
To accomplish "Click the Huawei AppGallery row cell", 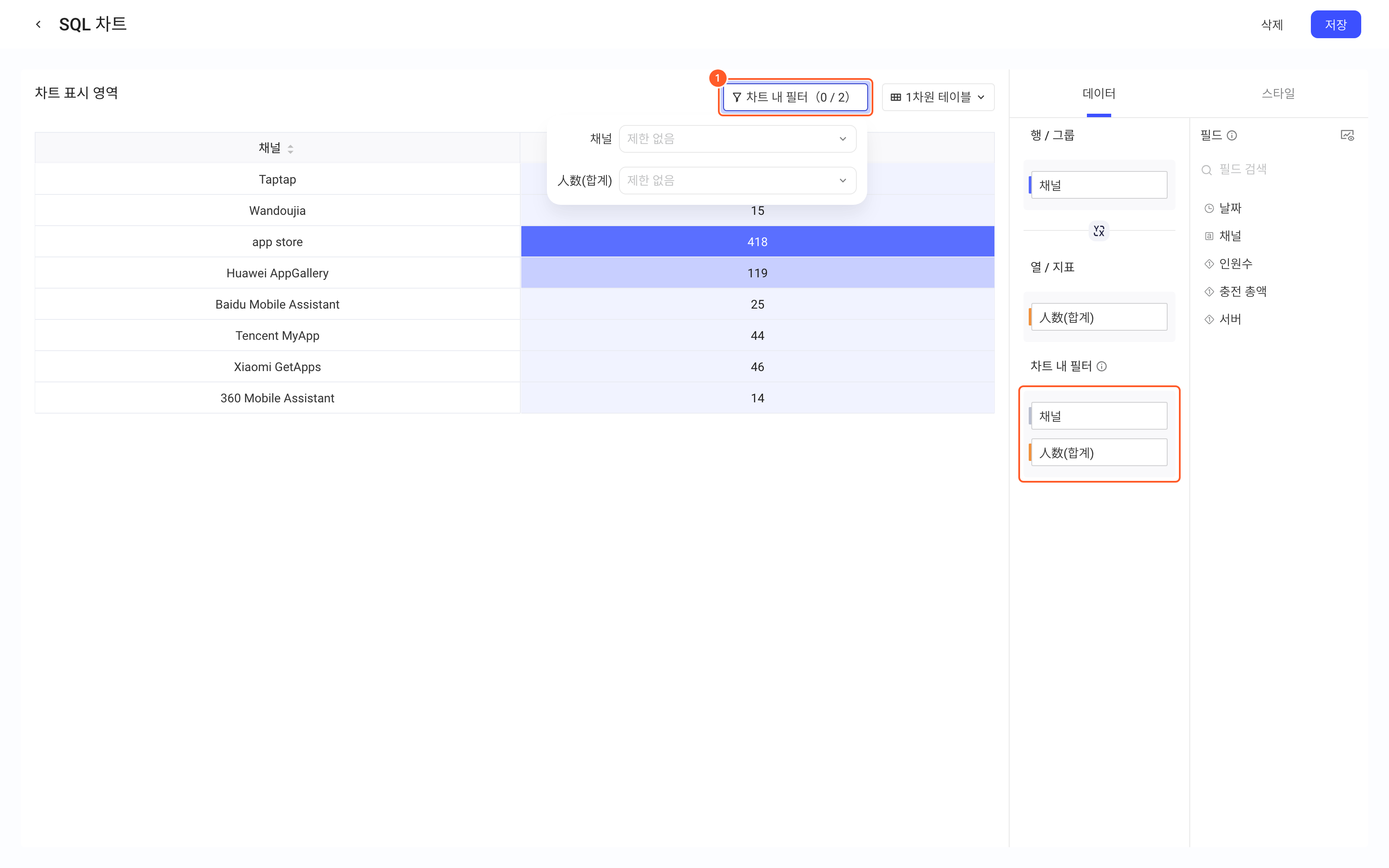I will click(277, 273).
